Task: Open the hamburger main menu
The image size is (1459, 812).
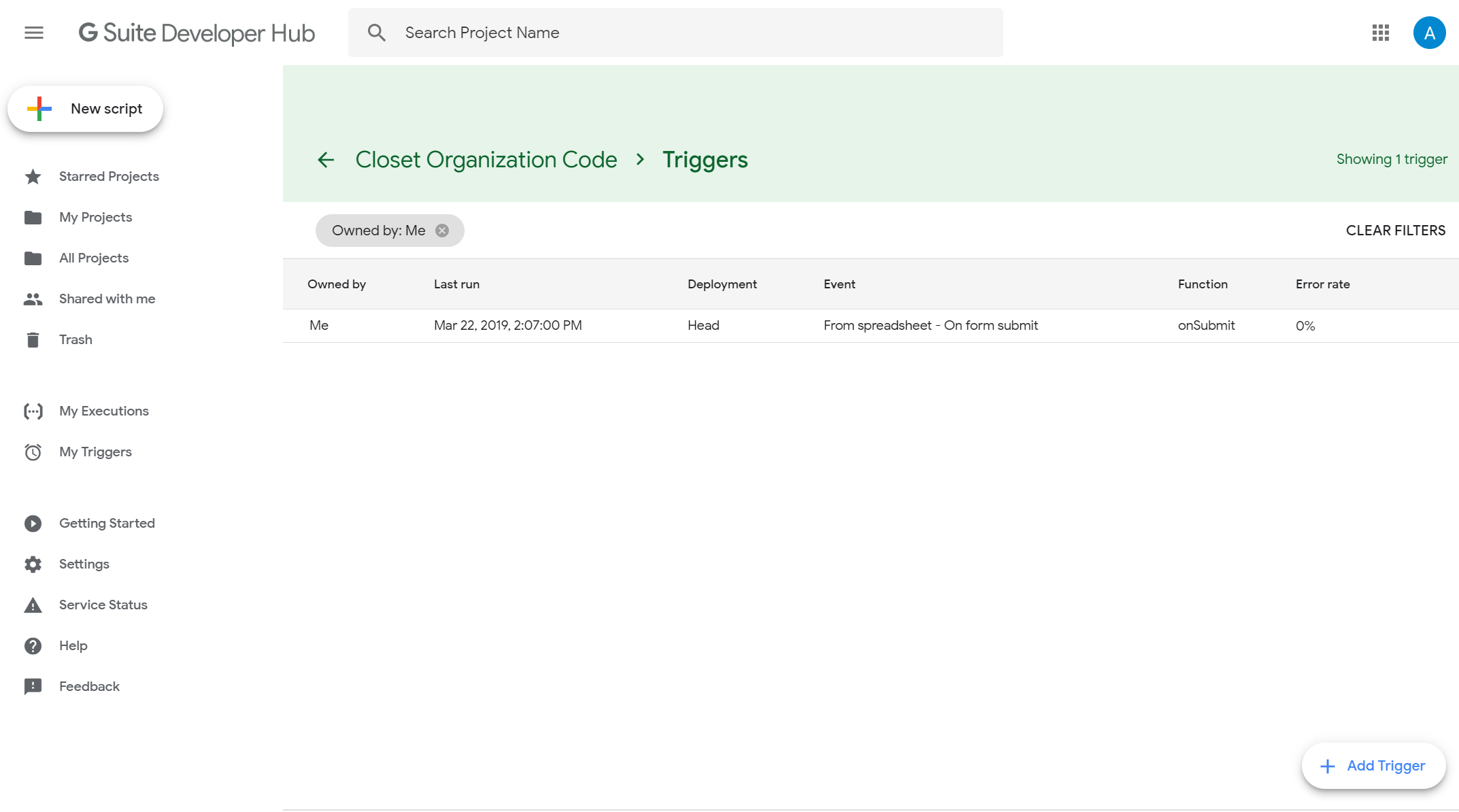Action: 34,33
